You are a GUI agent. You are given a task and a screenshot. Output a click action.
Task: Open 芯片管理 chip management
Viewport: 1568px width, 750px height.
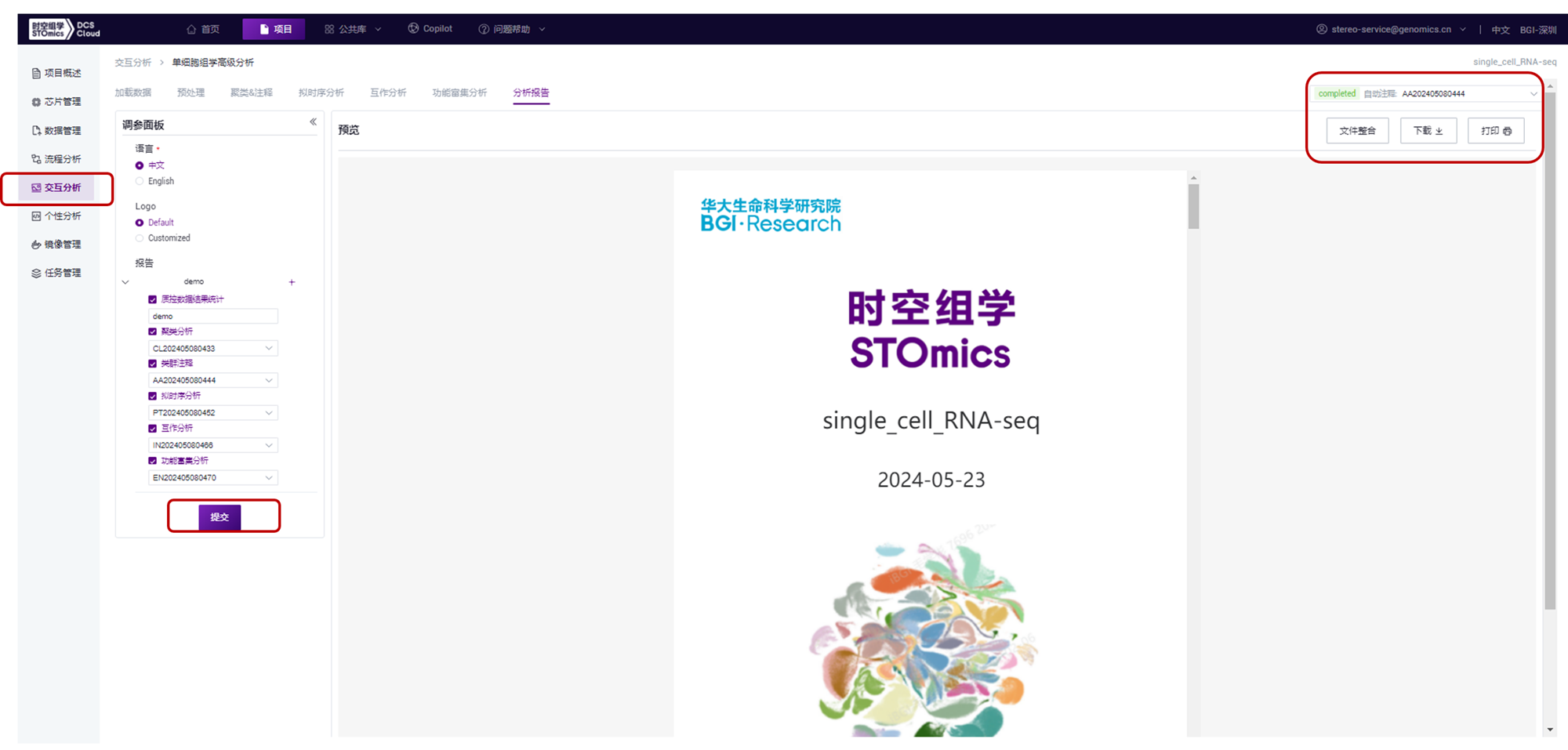[56, 102]
